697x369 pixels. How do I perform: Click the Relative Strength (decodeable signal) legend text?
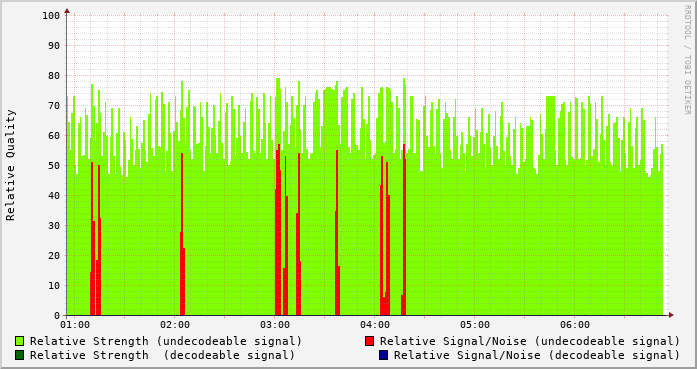tap(162, 355)
